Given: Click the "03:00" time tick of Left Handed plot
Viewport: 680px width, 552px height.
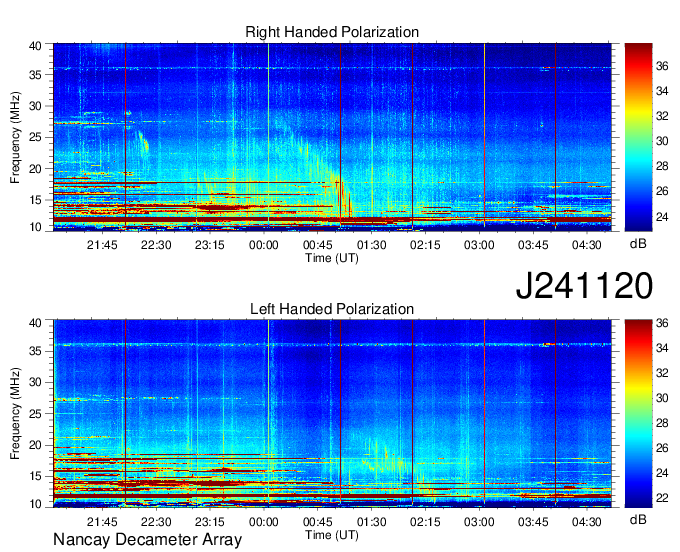Looking at the screenshot, I should pos(479,521).
